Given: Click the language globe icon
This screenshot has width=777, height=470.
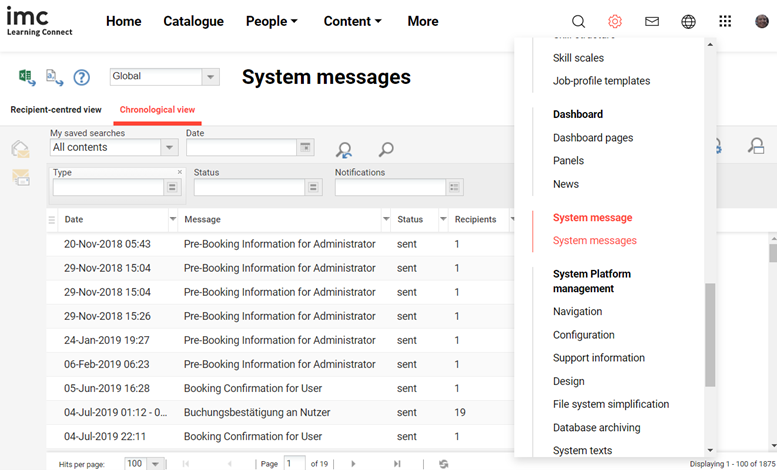Looking at the screenshot, I should click(x=688, y=21).
